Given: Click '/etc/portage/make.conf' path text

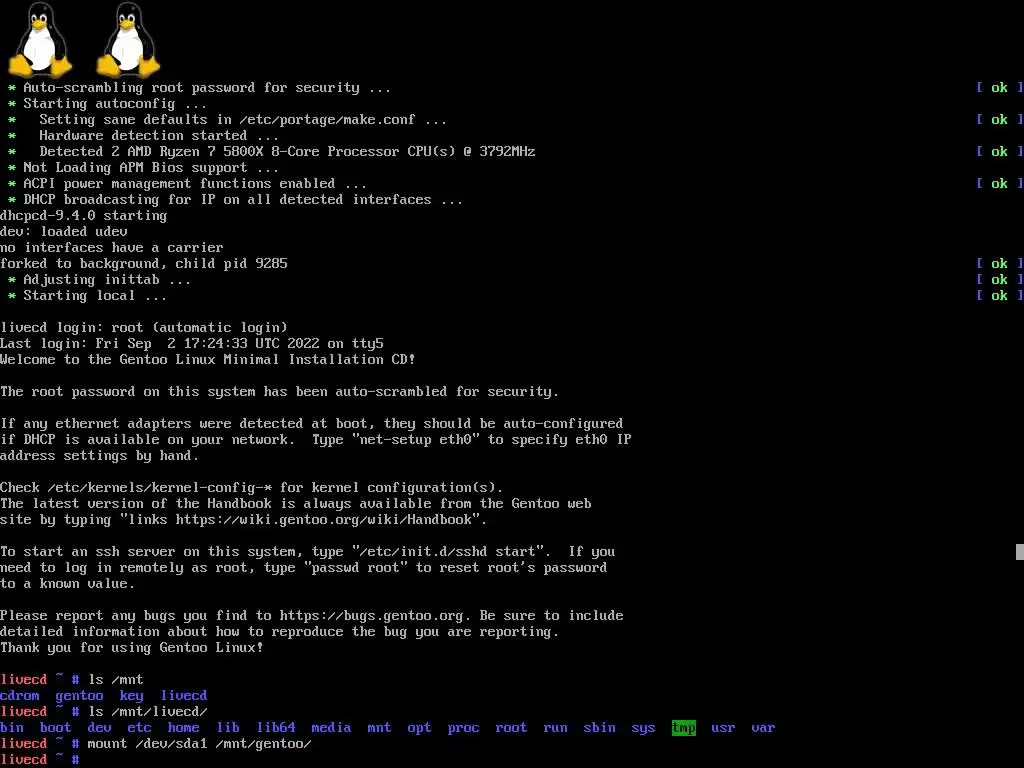Looking at the screenshot, I should [327, 120].
